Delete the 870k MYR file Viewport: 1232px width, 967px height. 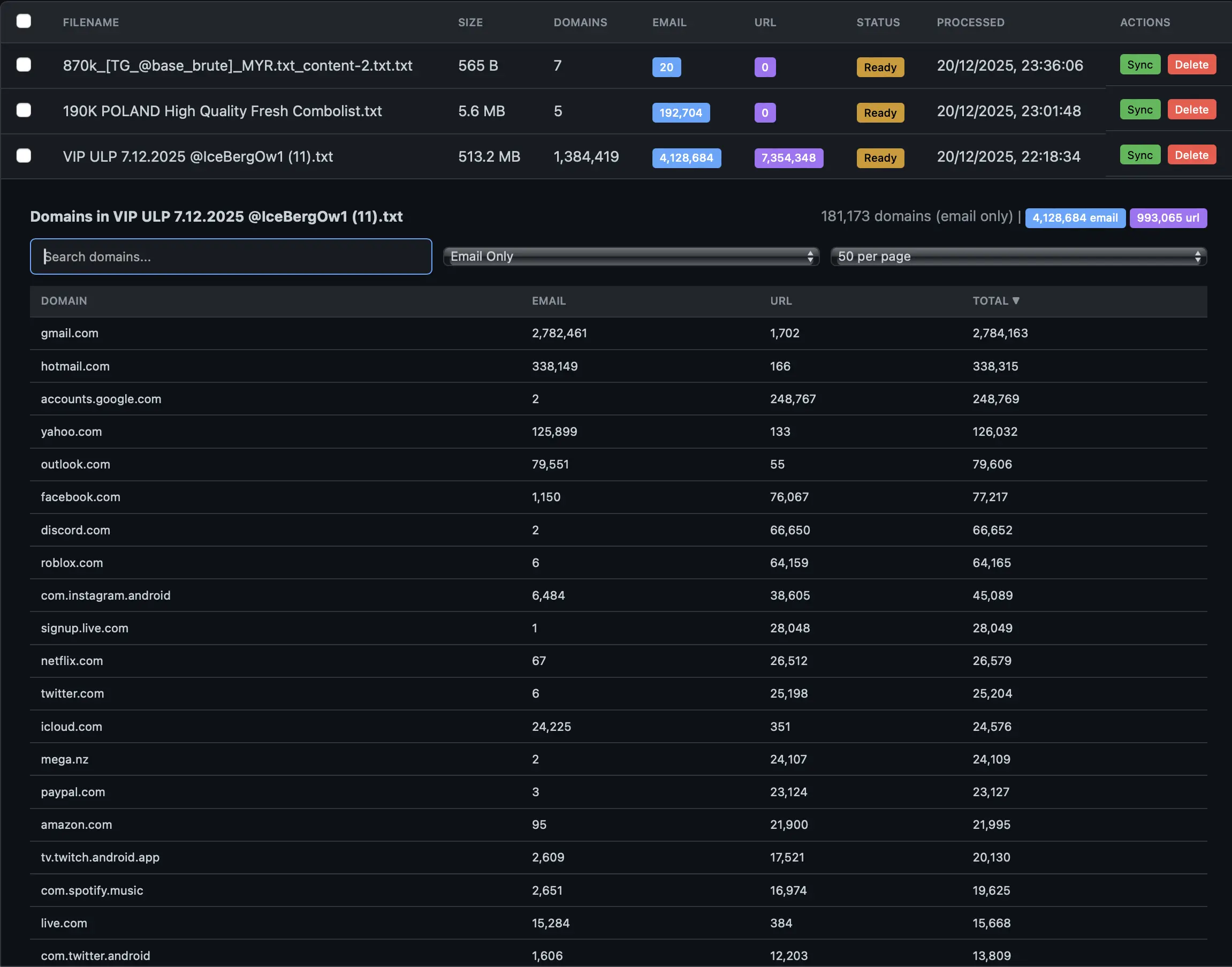coord(1191,65)
